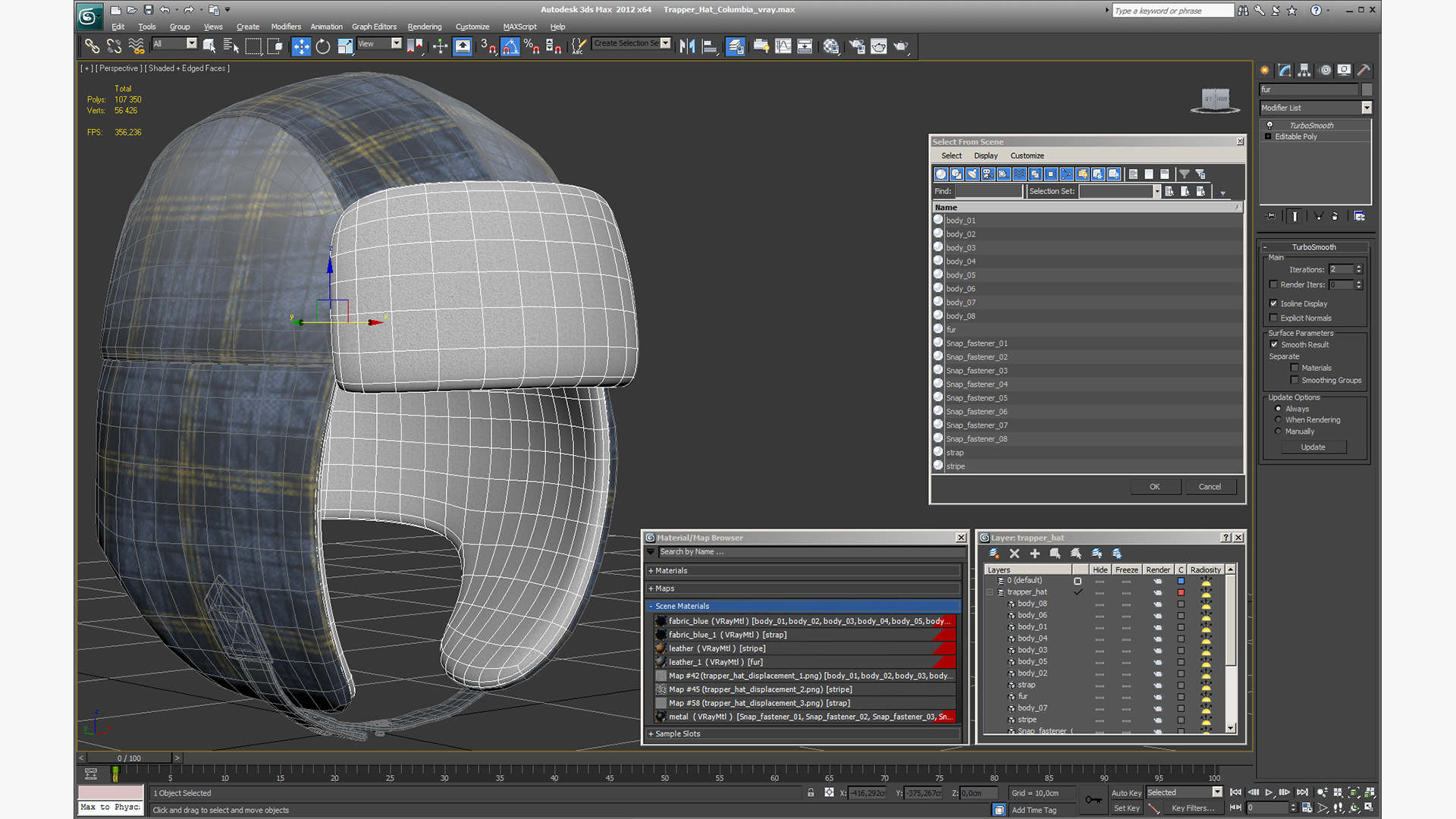Toggle the Percent Snap tool
The height and width of the screenshot is (819, 1456).
(532, 46)
